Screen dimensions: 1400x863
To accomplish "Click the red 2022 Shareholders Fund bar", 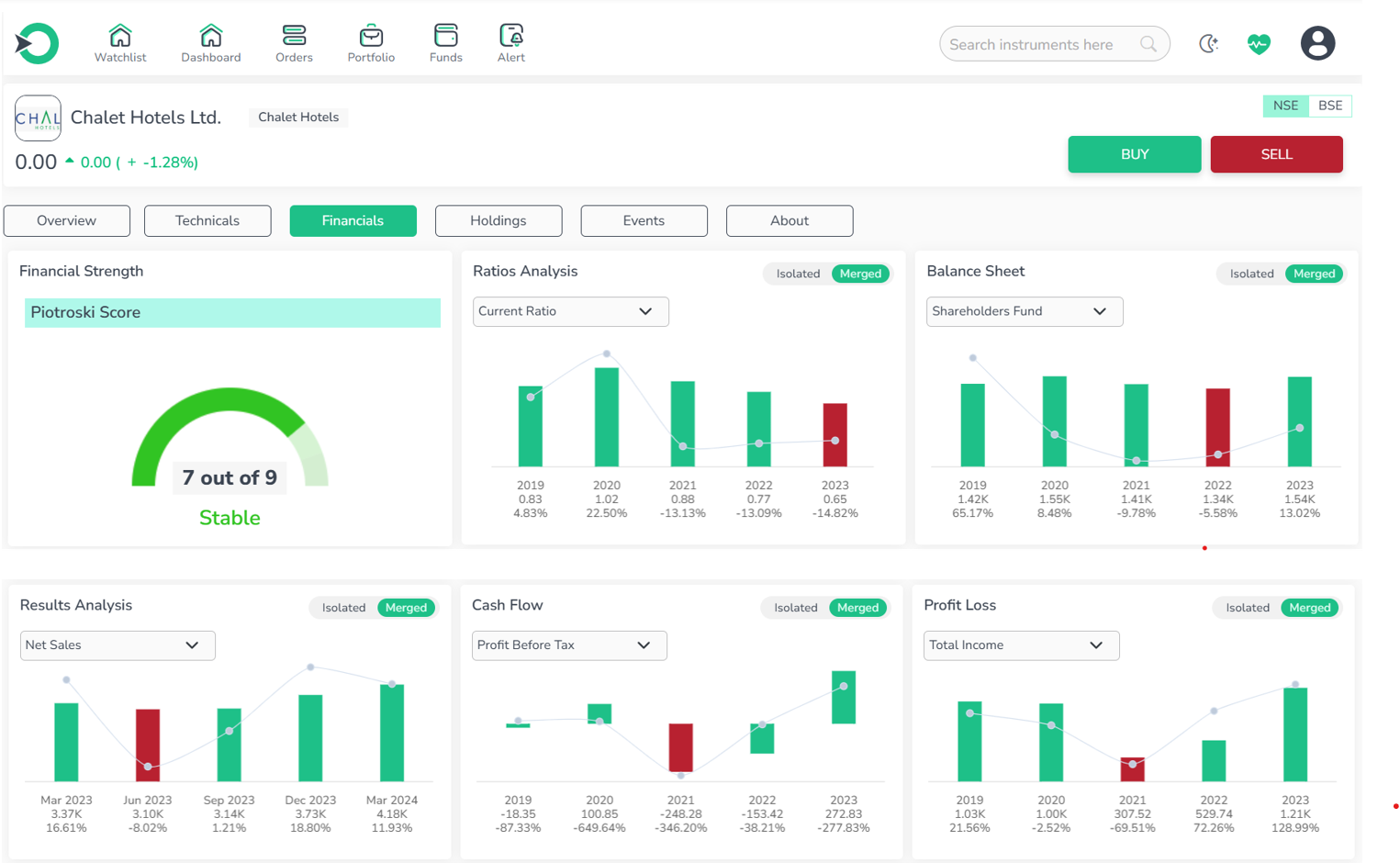I will tap(1217, 427).
